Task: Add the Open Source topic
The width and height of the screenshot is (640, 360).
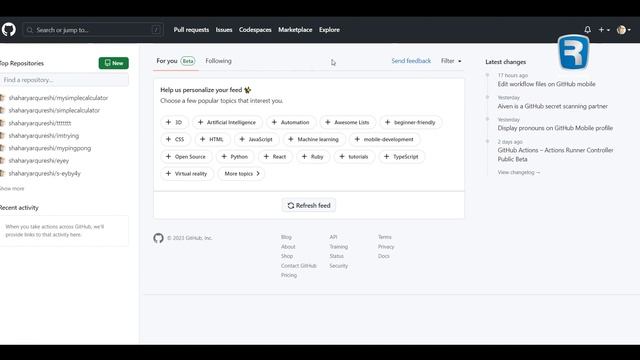Action: (186, 156)
